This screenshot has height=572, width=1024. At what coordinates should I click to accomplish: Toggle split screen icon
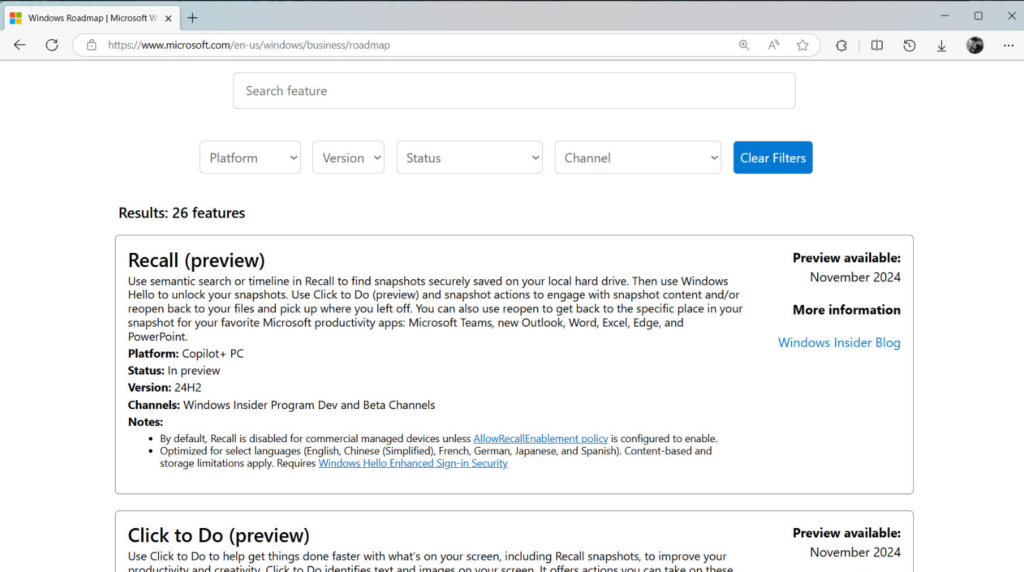[x=877, y=45]
